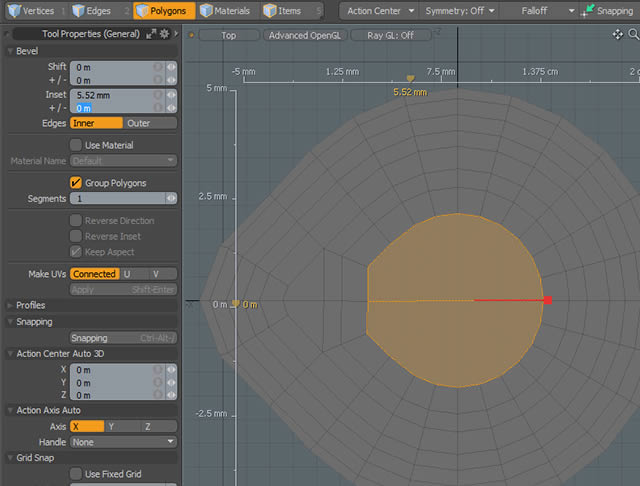Click the Inset +/- keyframe circle icon
640x486 pixels.
click(x=158, y=108)
